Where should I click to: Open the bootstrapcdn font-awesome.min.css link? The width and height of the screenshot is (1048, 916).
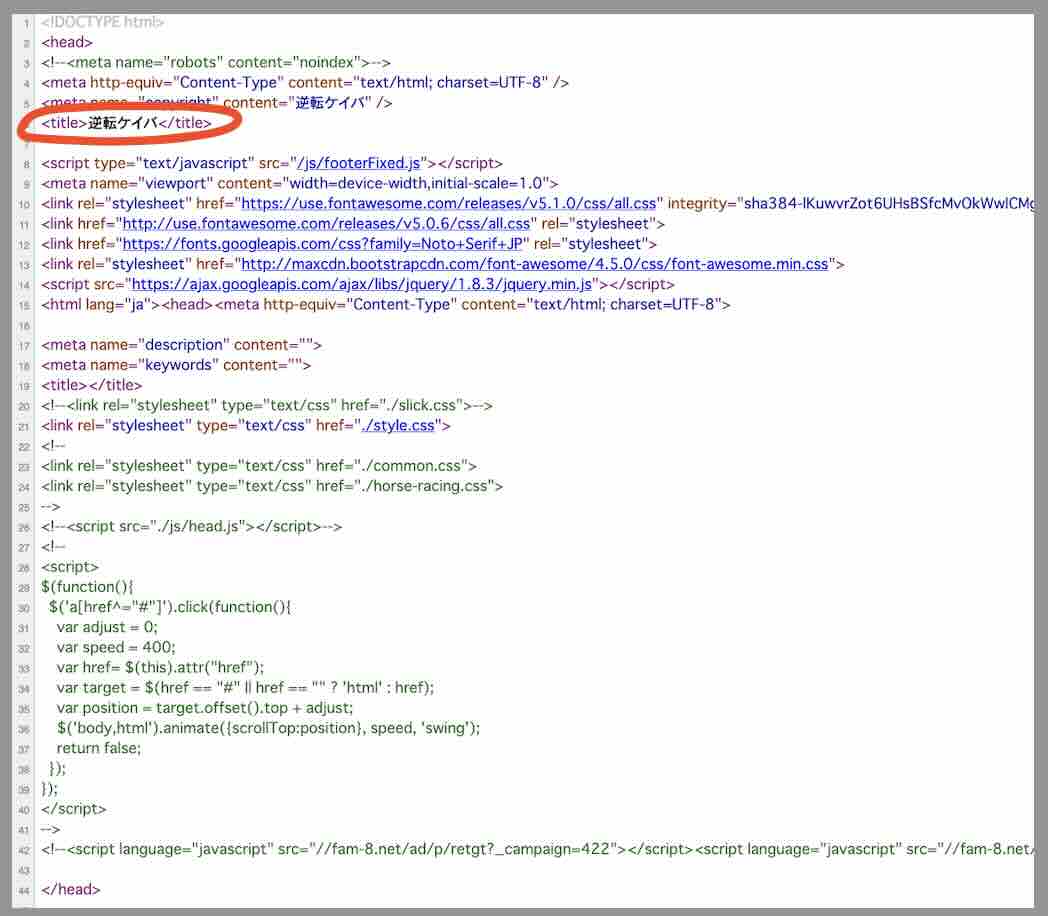535,264
